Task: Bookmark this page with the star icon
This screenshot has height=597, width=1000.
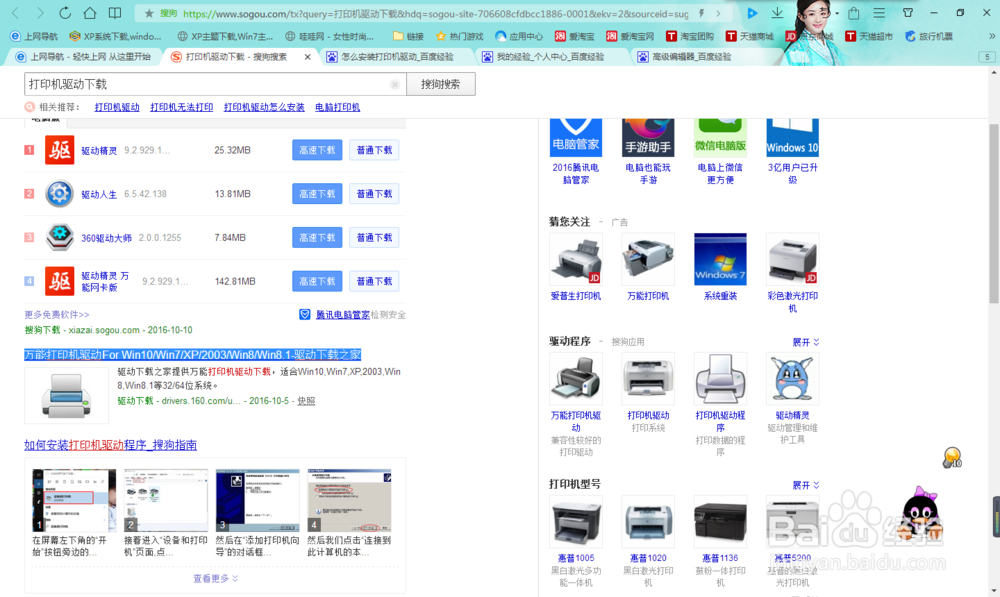Action: pyautogui.click(x=149, y=13)
